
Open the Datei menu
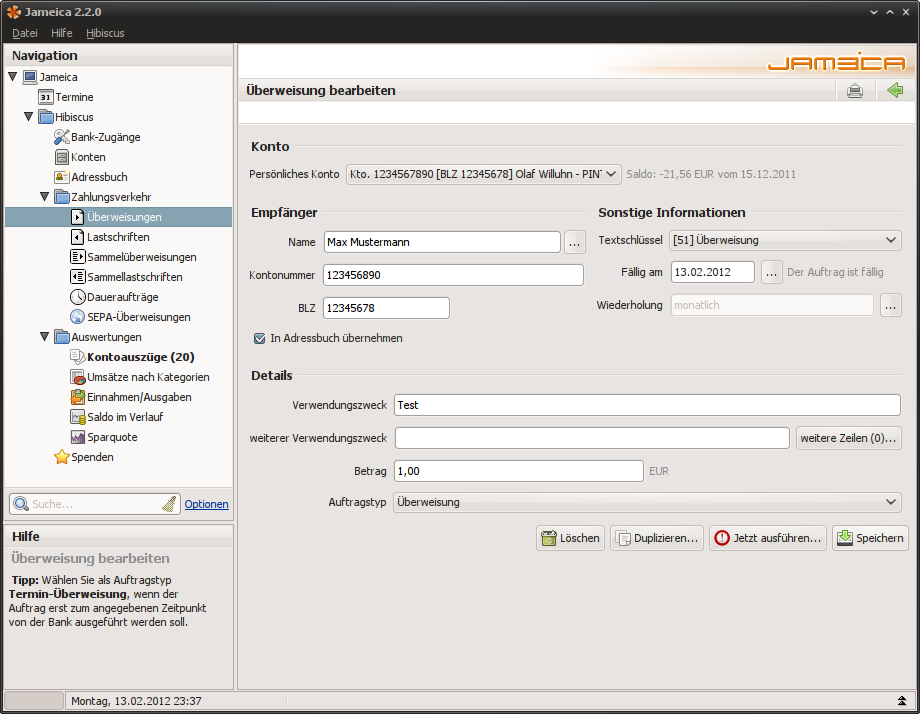point(25,33)
